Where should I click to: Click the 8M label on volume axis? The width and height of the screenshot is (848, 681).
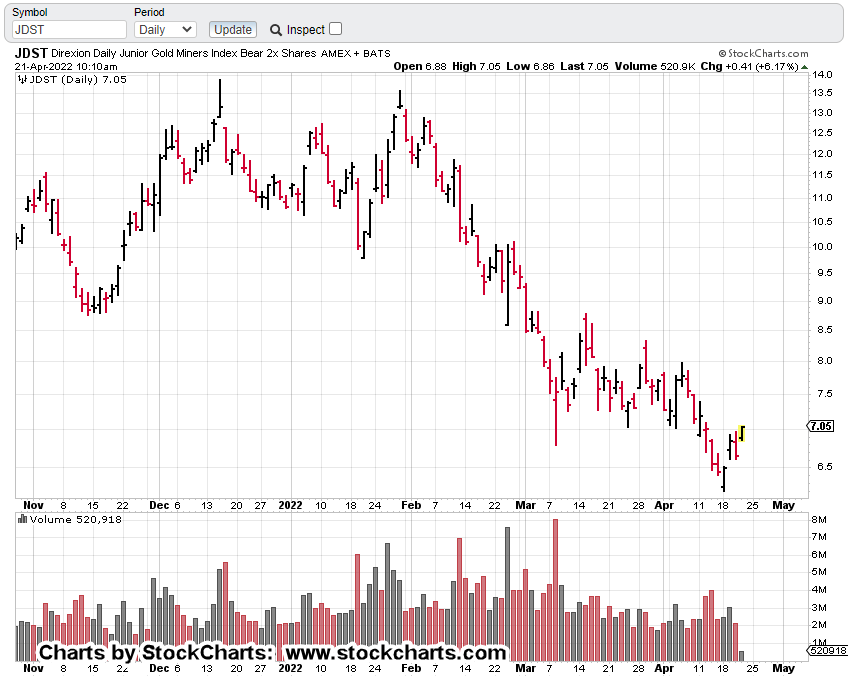click(817, 521)
